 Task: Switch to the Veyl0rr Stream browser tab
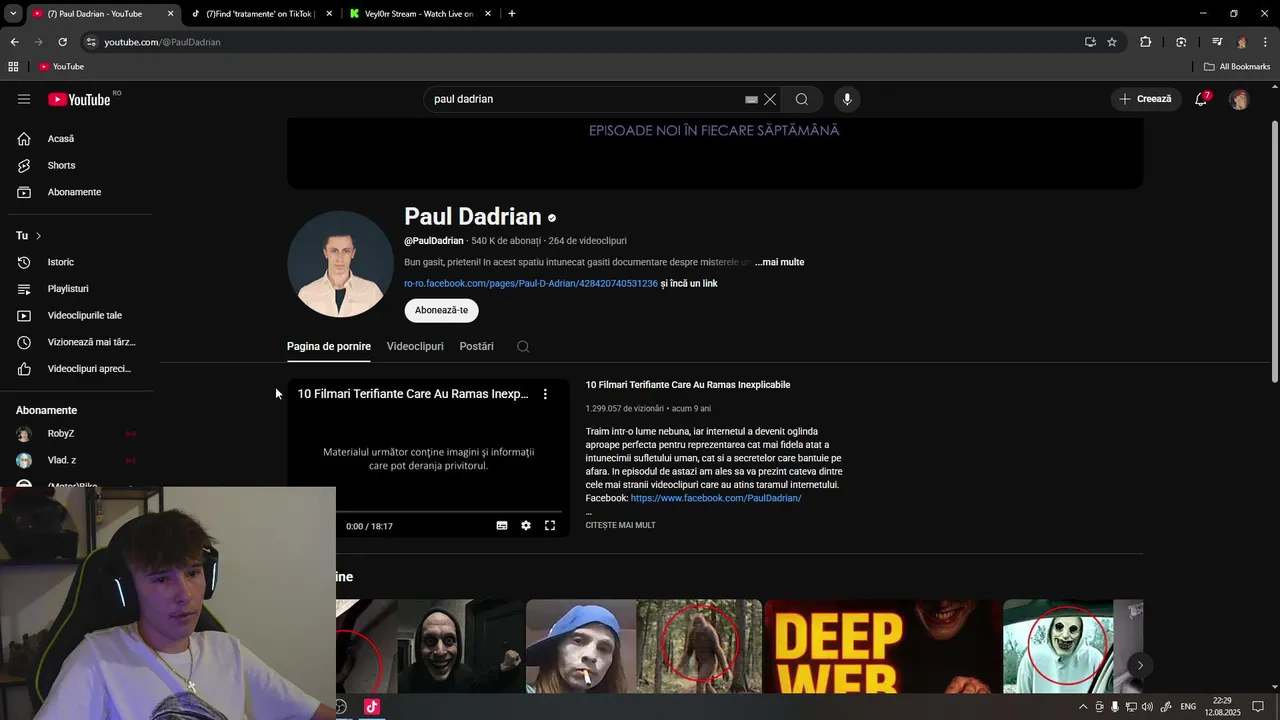(420, 14)
